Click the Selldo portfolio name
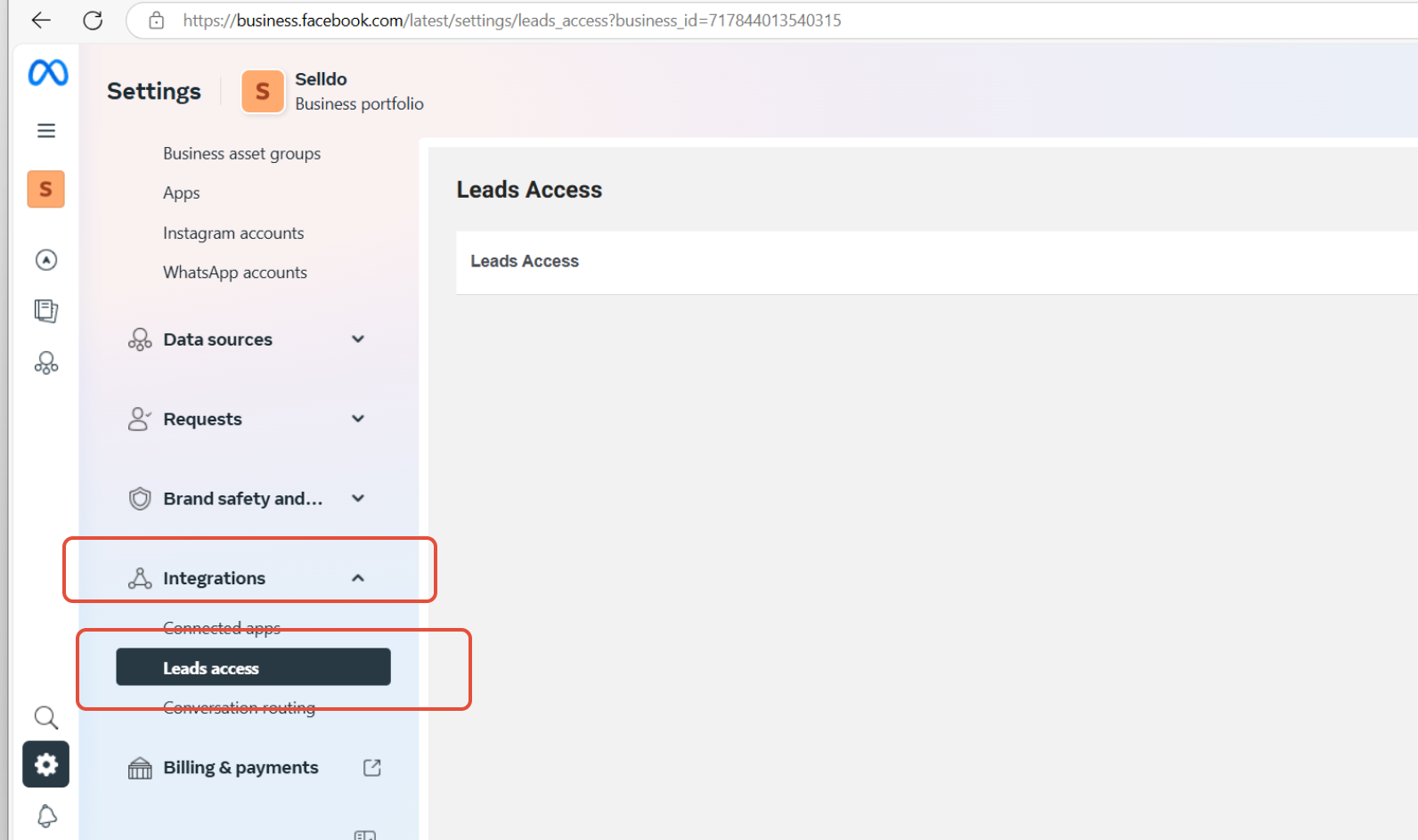 [x=321, y=79]
